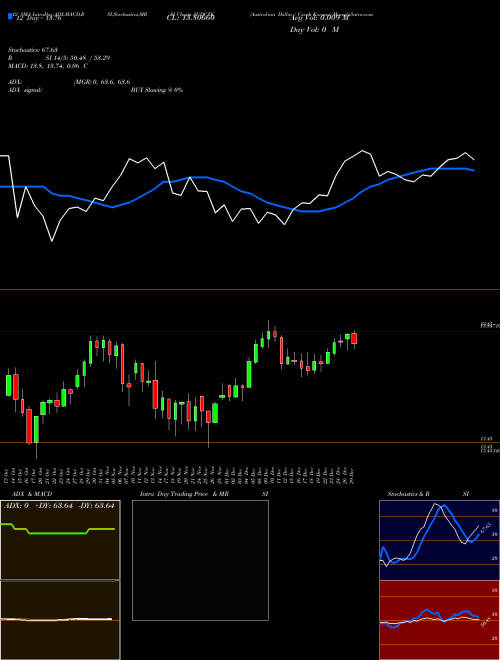
Task: Click the 'Intra Day Trading Price & MR' title
Action: click(184, 494)
